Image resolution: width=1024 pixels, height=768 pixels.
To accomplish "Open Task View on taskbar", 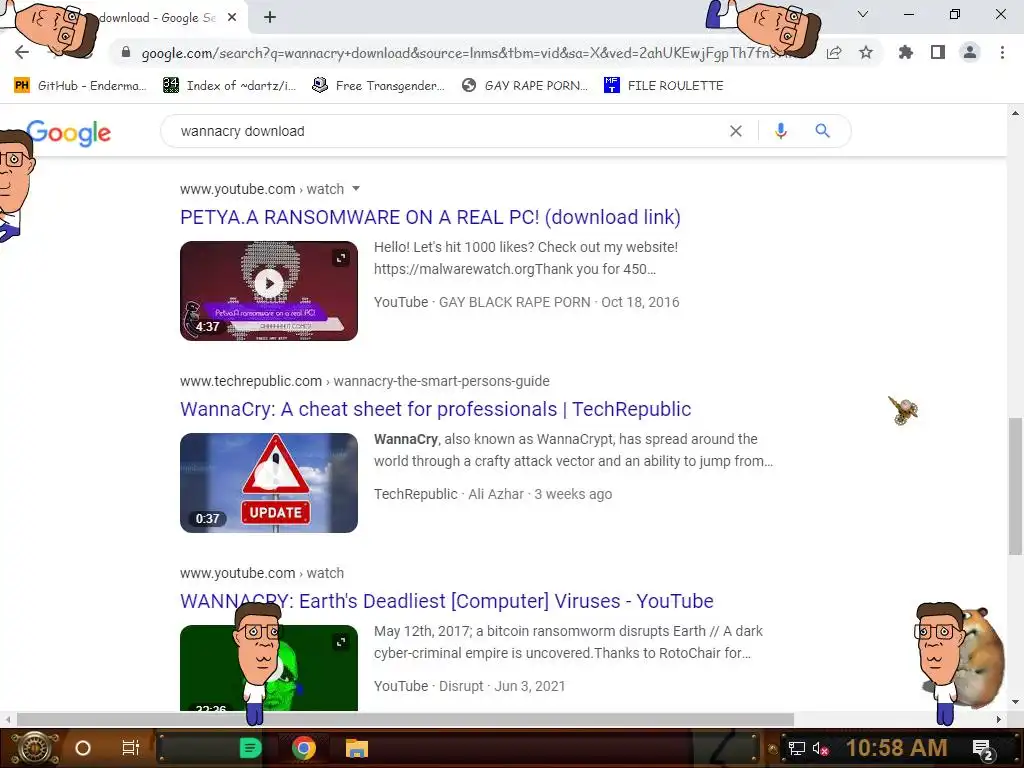I will (x=131, y=748).
